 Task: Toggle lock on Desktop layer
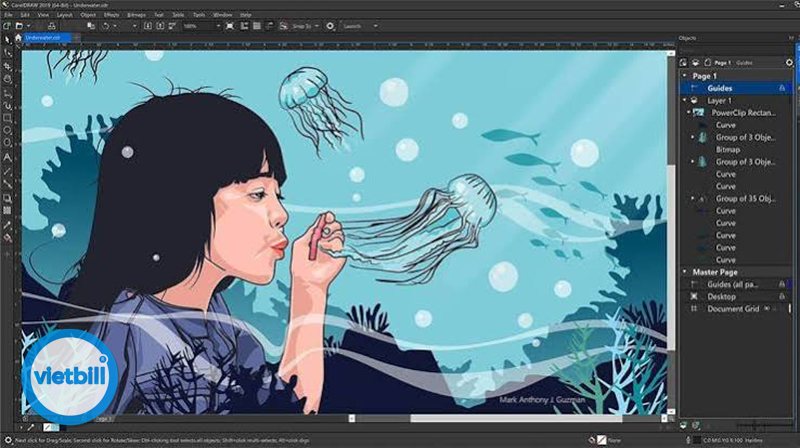782,296
